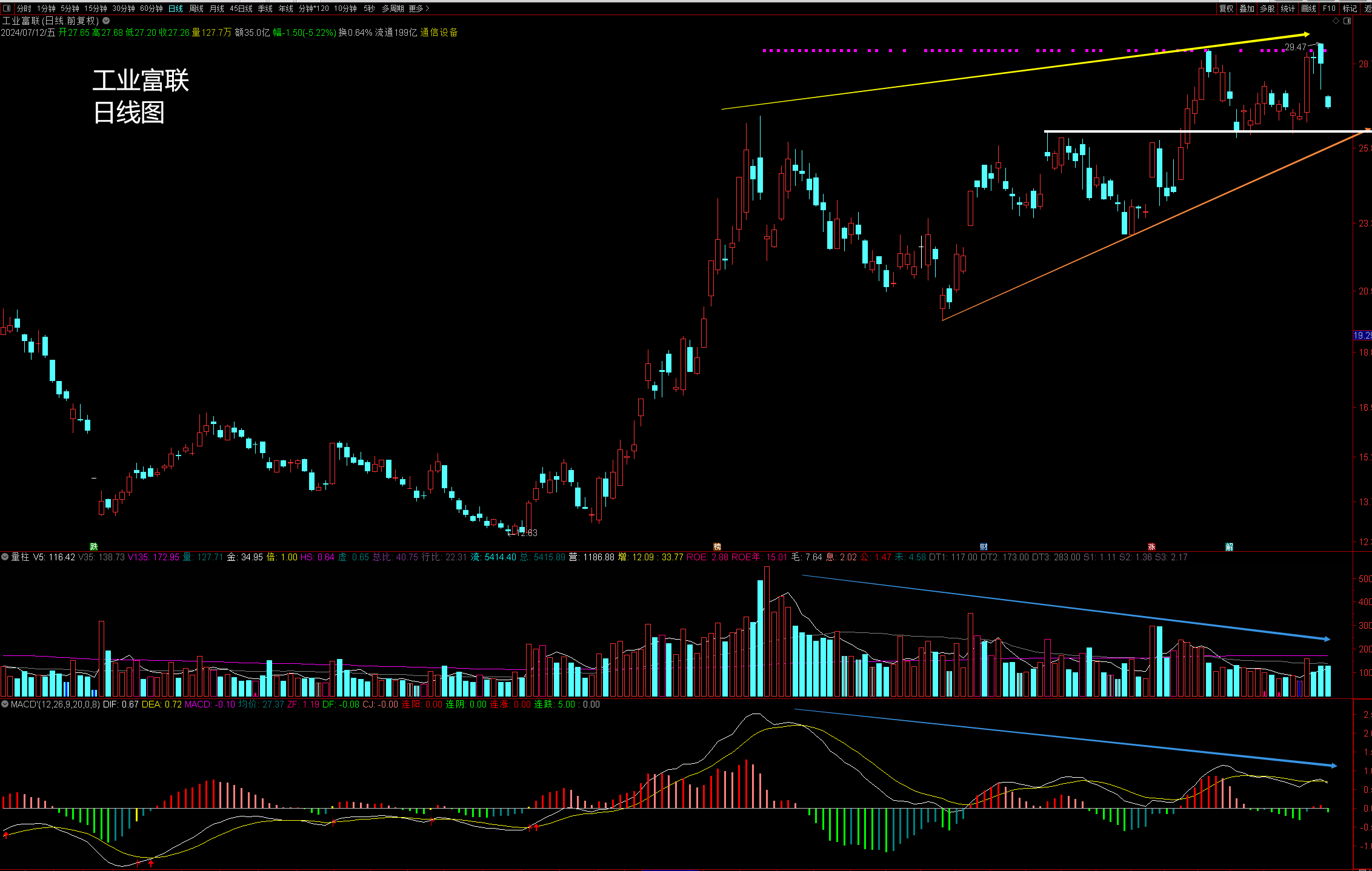Click the red 涨 marker icon
Viewport: 1372px width, 871px height.
point(1151,547)
